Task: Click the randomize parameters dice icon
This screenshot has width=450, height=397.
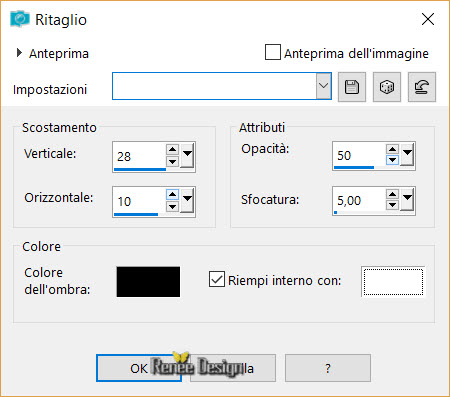Action: tap(387, 87)
